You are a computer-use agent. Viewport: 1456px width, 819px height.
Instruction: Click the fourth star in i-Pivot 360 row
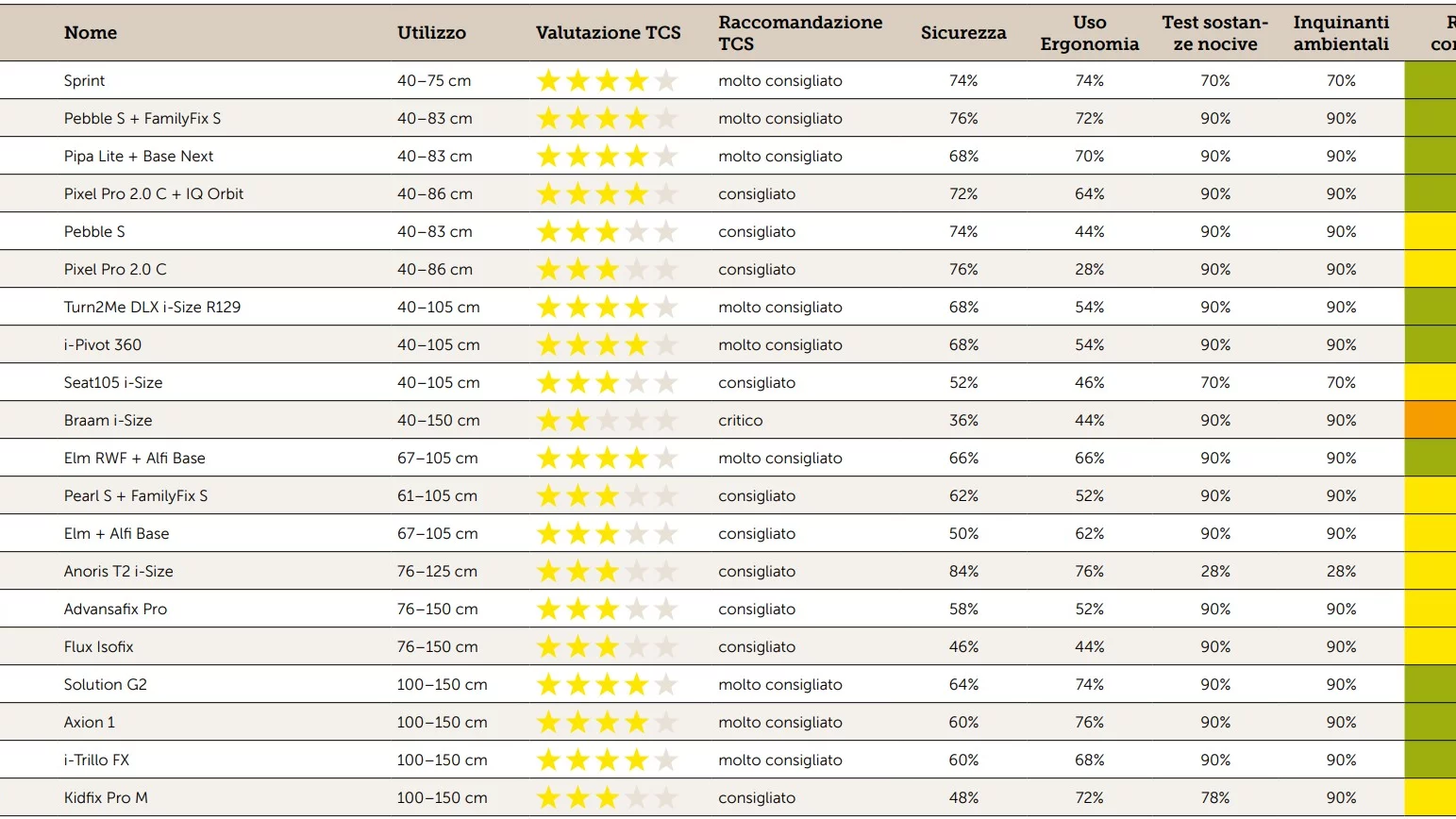(637, 345)
